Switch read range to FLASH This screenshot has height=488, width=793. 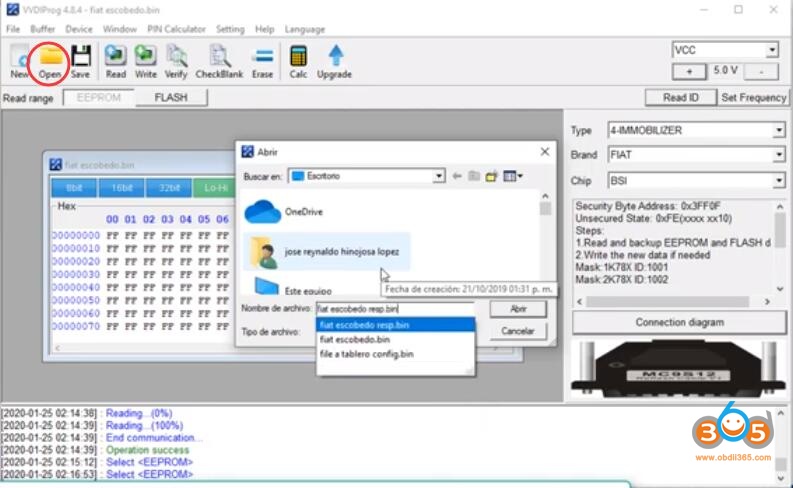171,98
